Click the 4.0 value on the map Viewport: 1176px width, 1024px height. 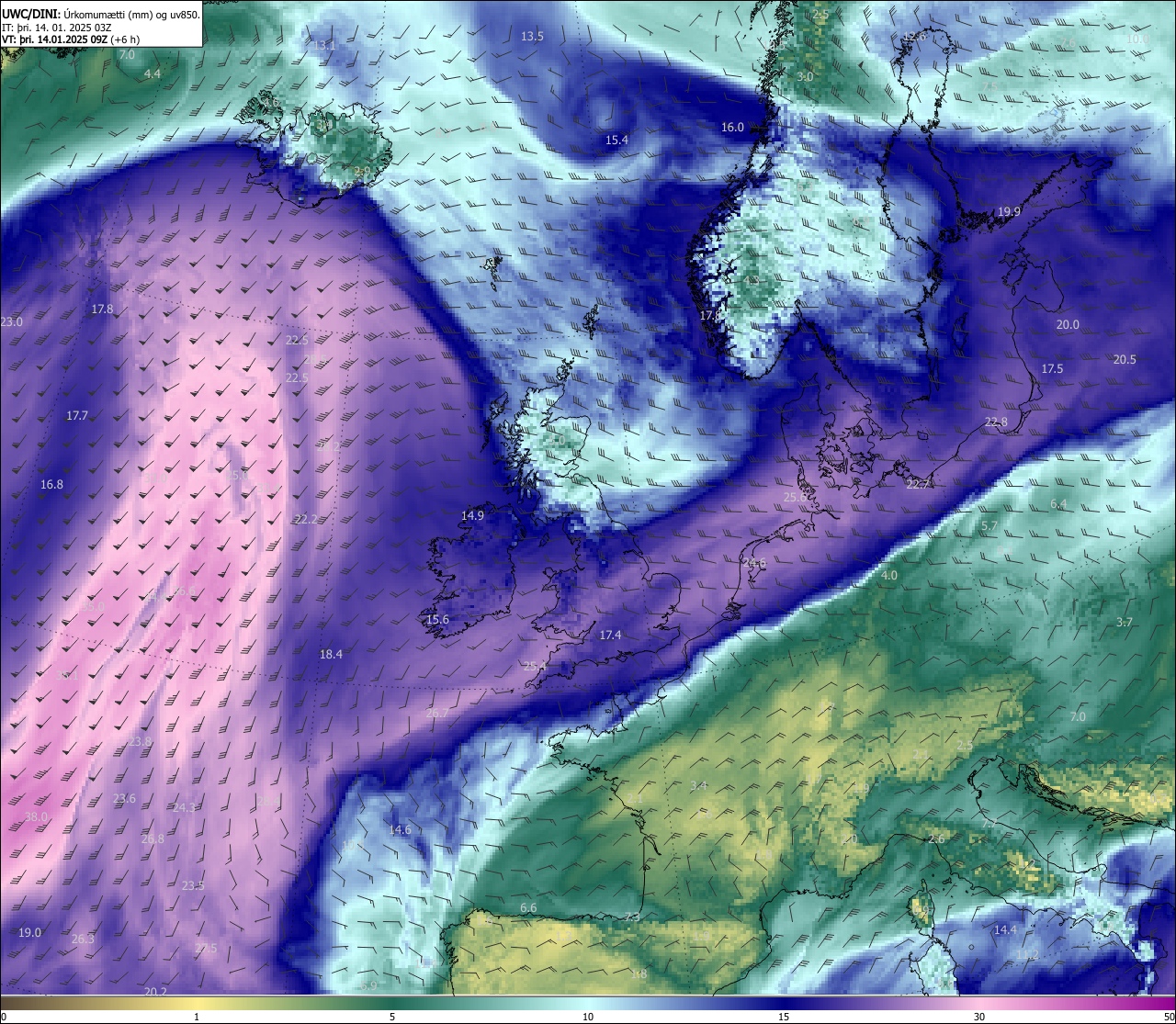tap(889, 576)
